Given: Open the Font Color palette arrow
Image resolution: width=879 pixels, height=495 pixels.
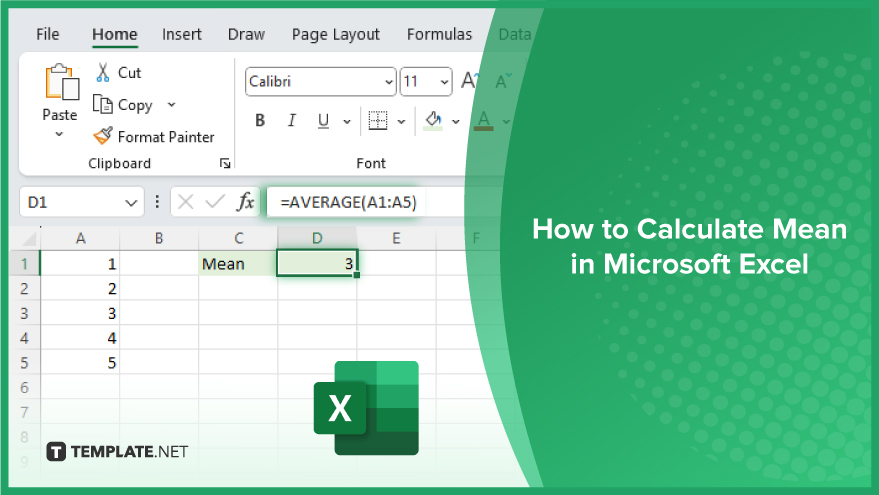Looking at the screenshot, I should coord(506,121).
